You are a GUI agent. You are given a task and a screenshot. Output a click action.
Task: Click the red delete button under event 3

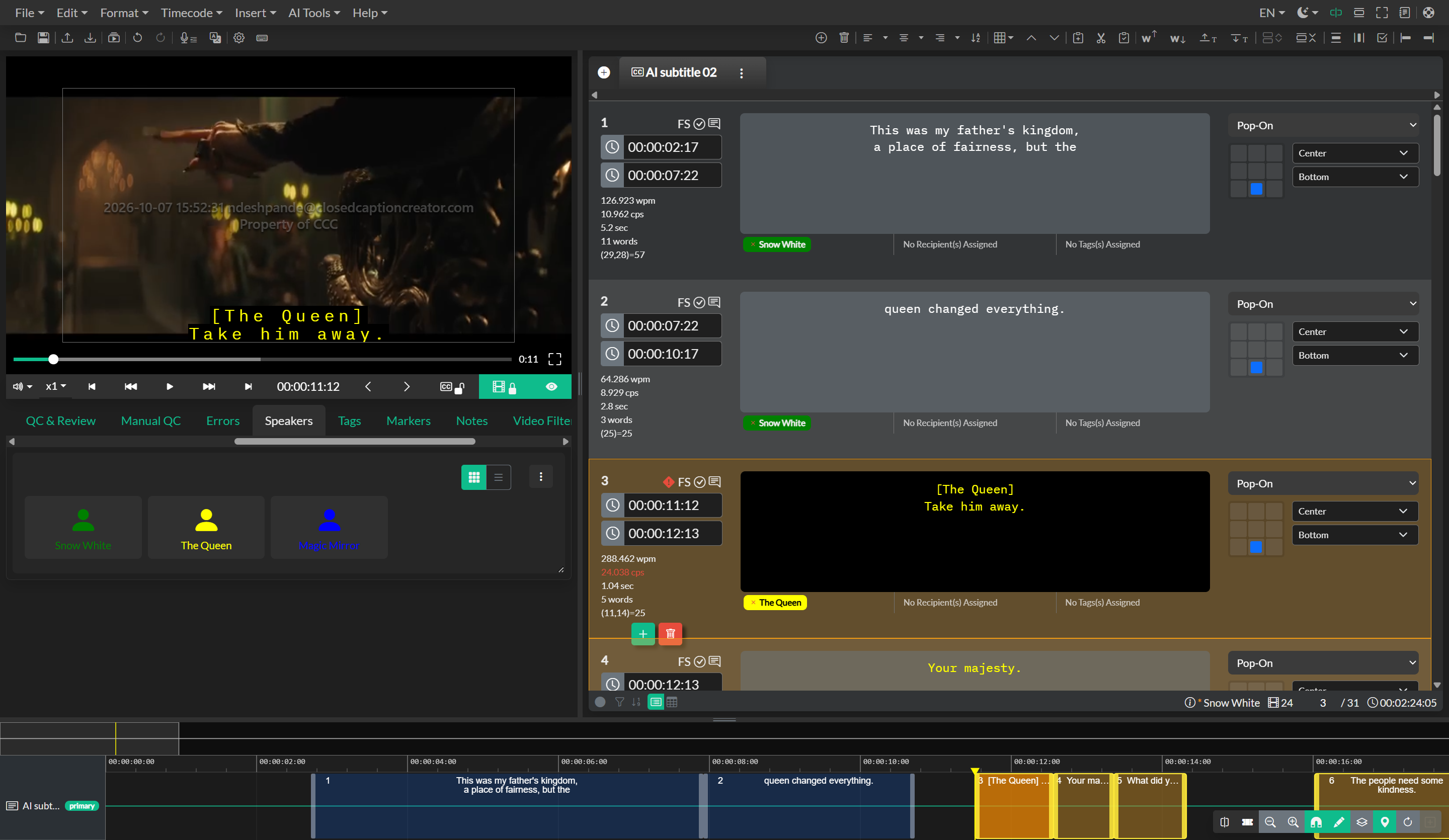[x=671, y=634]
